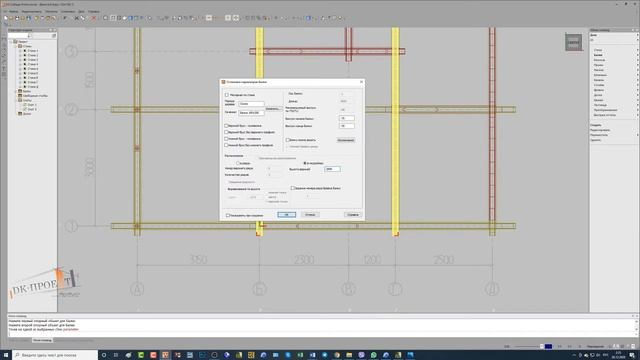The width and height of the screenshot is (640, 360).
Task: Select bold Балки in right panel list
Action: pyautogui.click(x=598, y=55)
